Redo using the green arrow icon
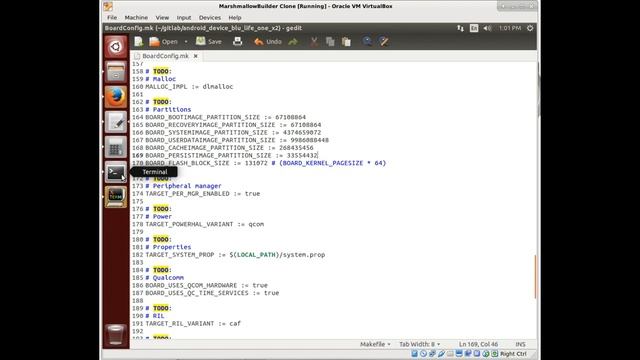640x360 pixels. point(293,42)
